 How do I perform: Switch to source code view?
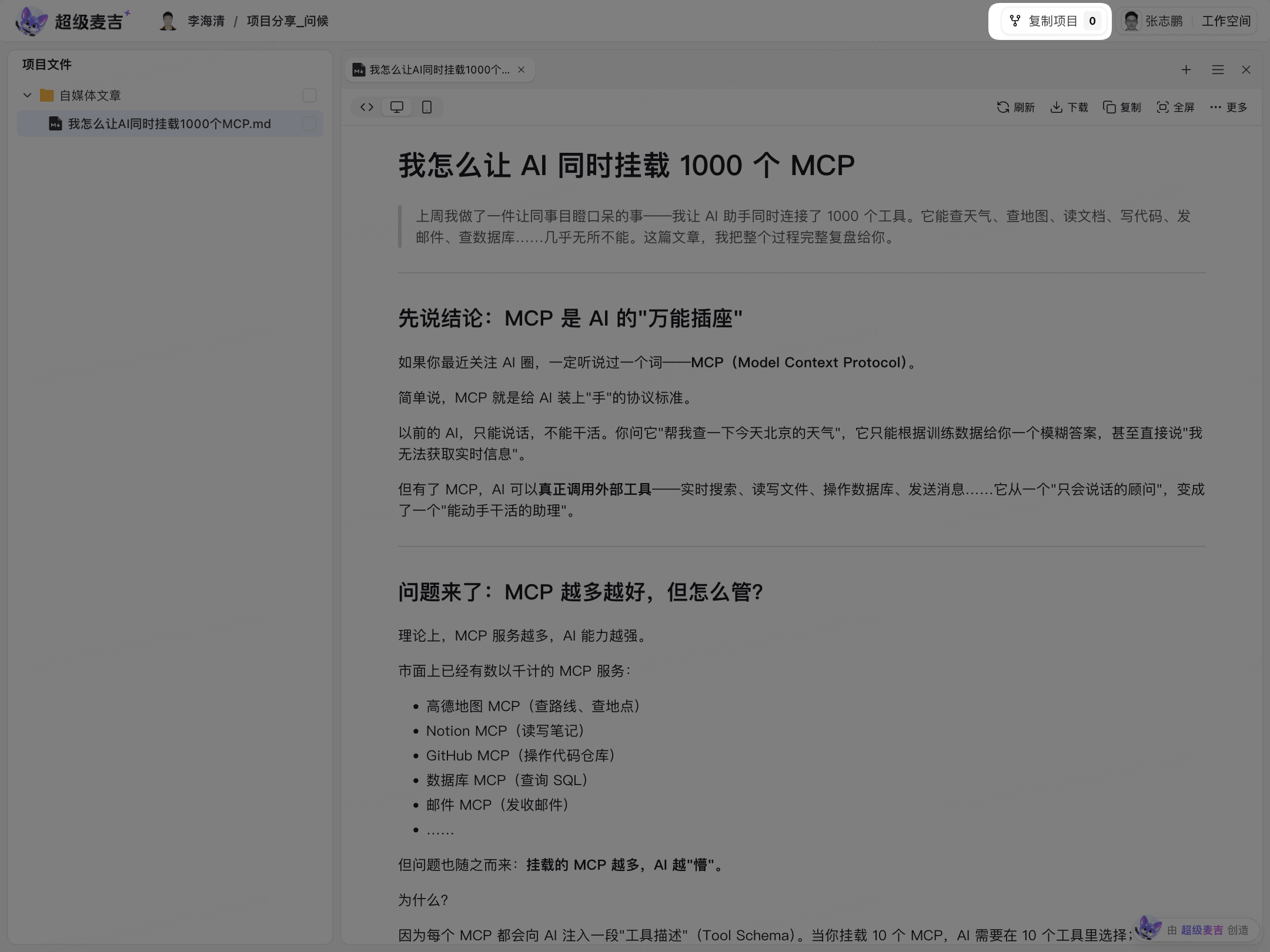367,107
